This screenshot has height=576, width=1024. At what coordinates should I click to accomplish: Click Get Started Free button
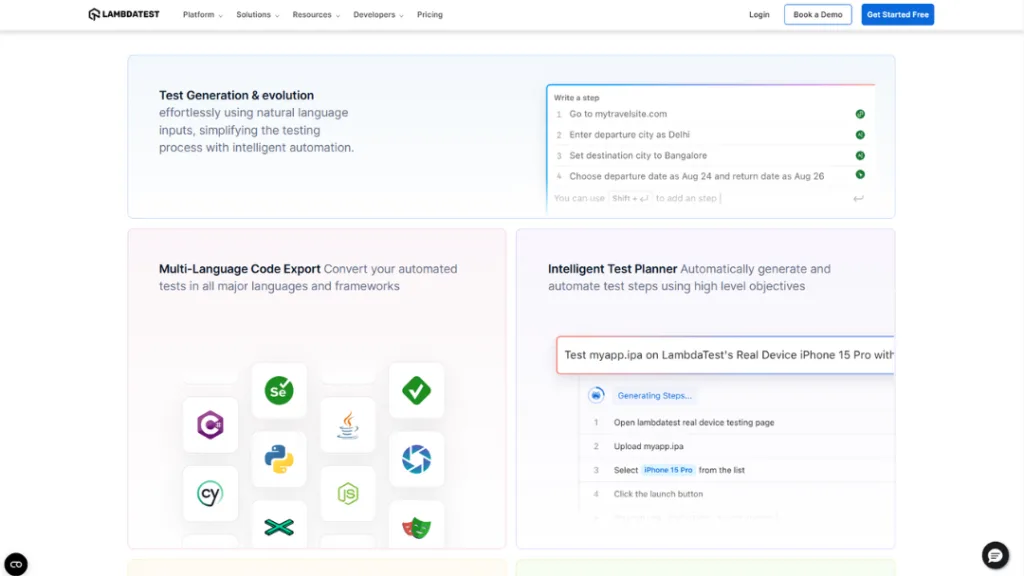897,14
